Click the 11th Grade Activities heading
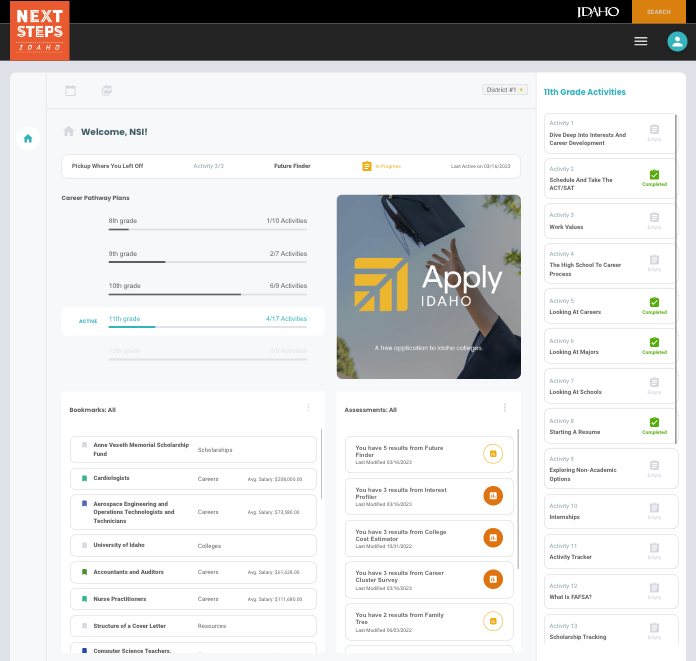696x661 pixels. point(585,92)
